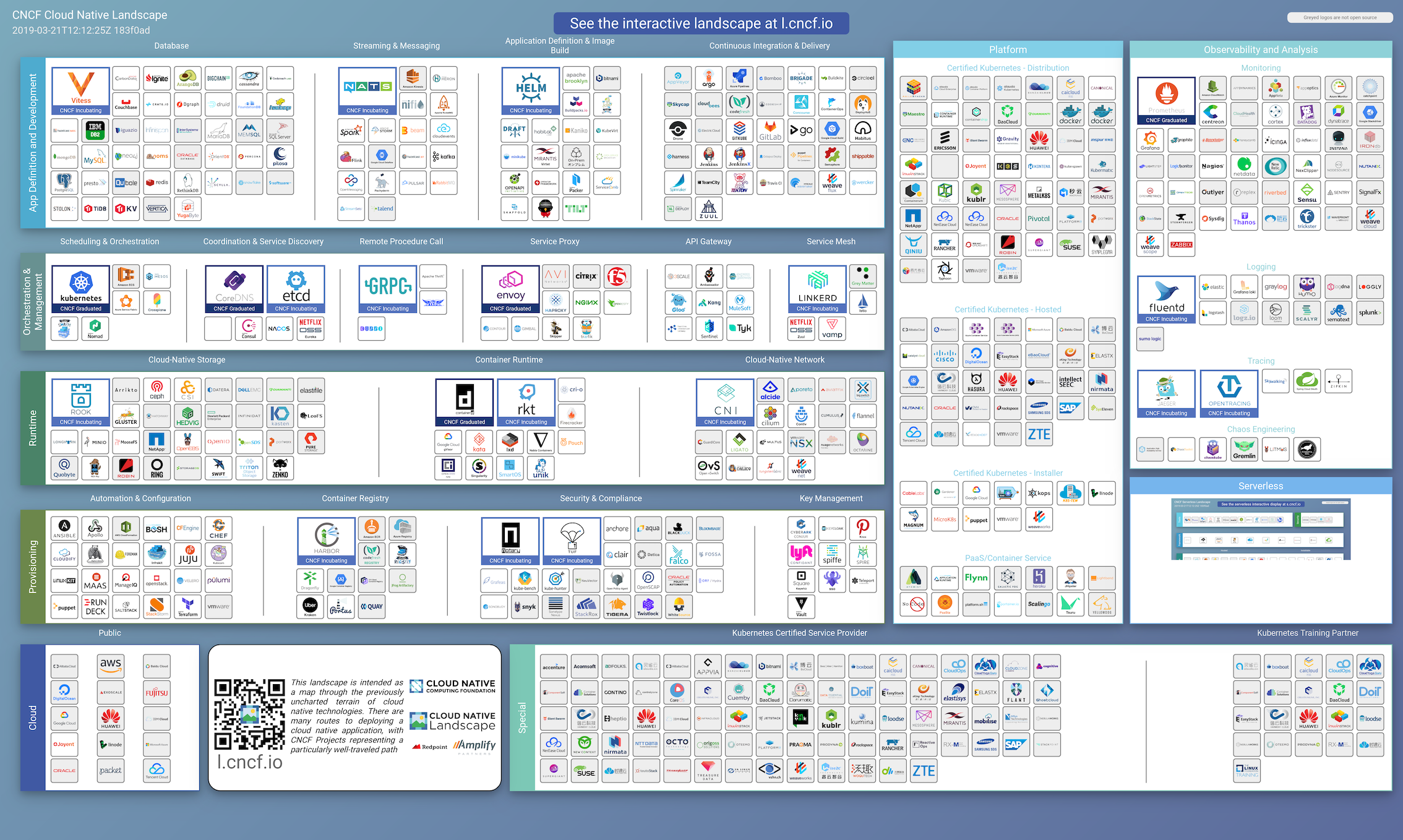Viewport: 1403px width, 840px height.
Task: Select the etcd CNCF Incubating tile
Action: coord(296,289)
